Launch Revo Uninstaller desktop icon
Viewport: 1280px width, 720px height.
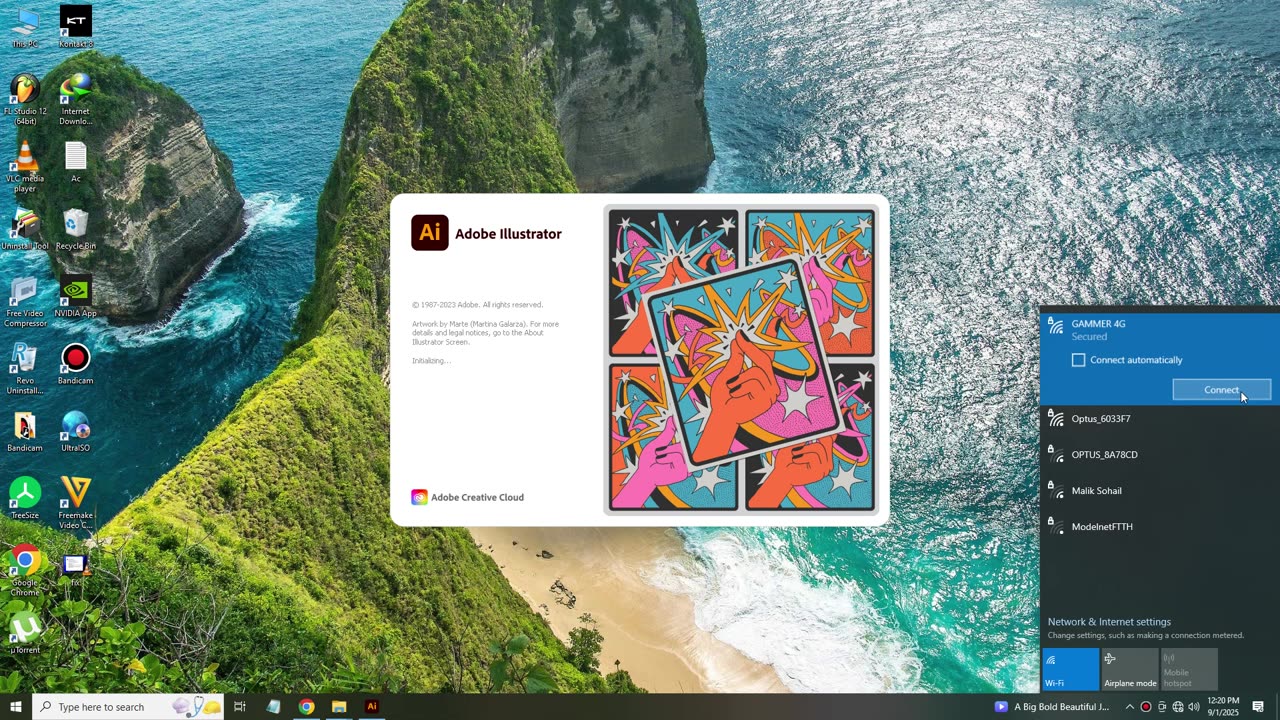[x=25, y=369]
